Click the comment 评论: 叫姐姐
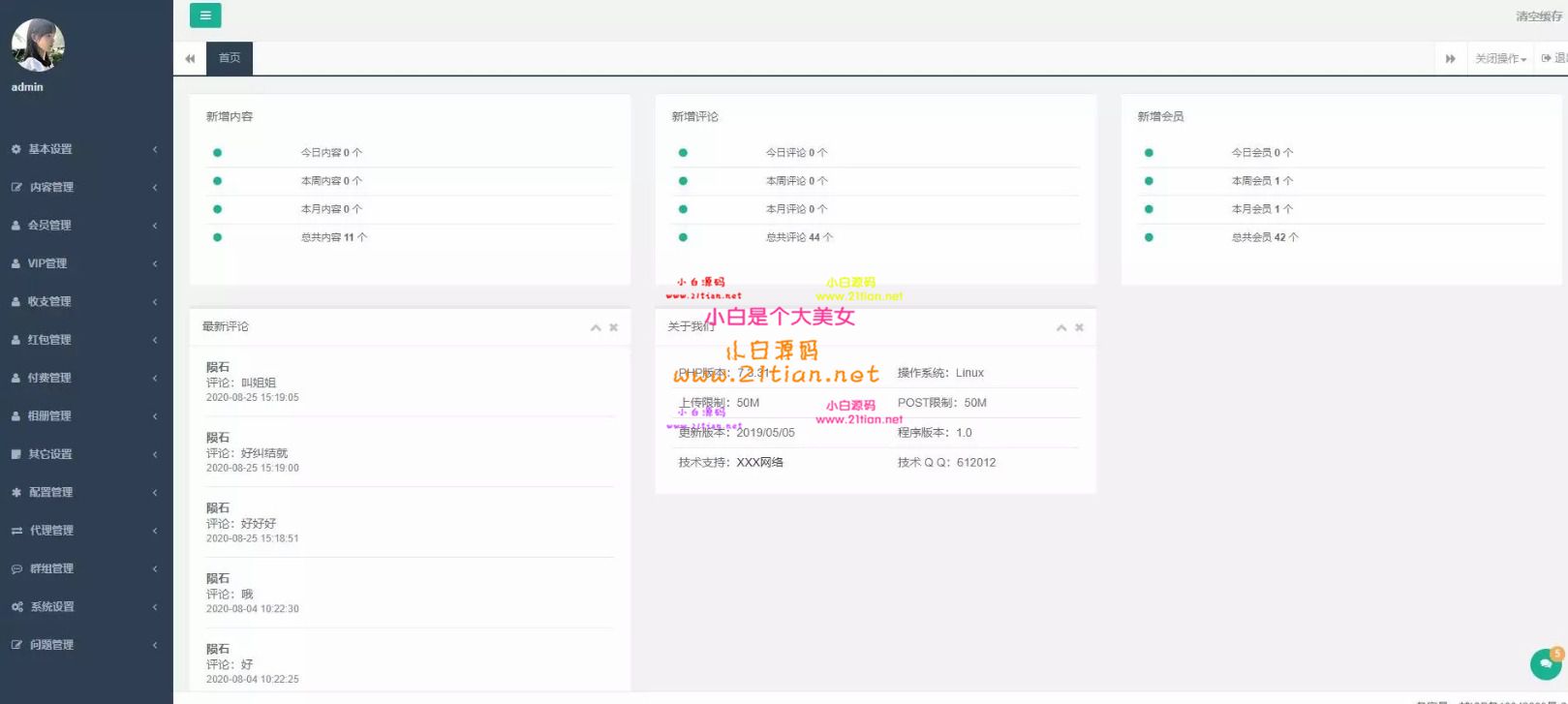 point(241,383)
